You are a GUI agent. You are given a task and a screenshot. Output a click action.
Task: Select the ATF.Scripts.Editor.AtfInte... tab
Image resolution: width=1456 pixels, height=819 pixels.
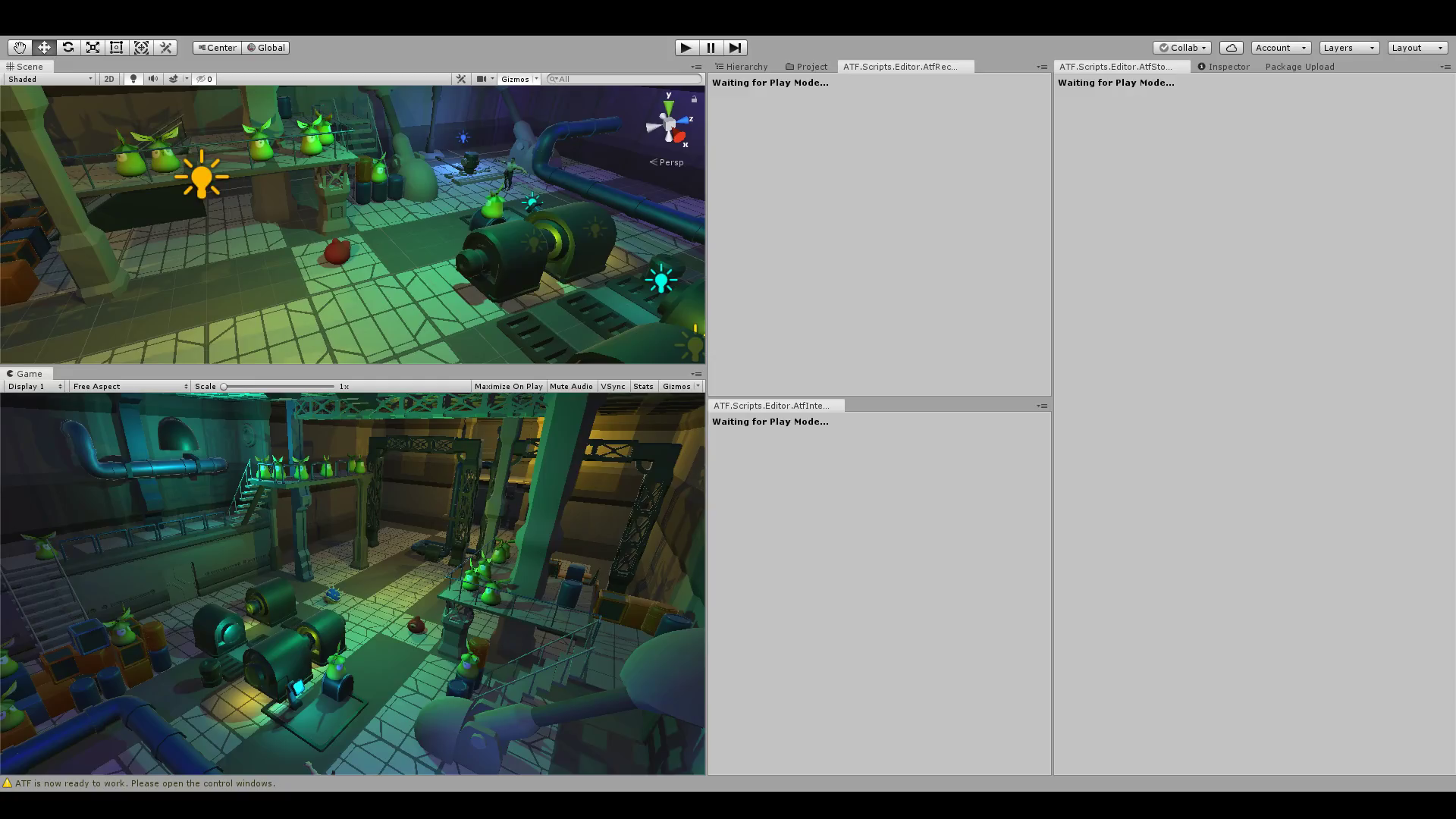tap(776, 406)
